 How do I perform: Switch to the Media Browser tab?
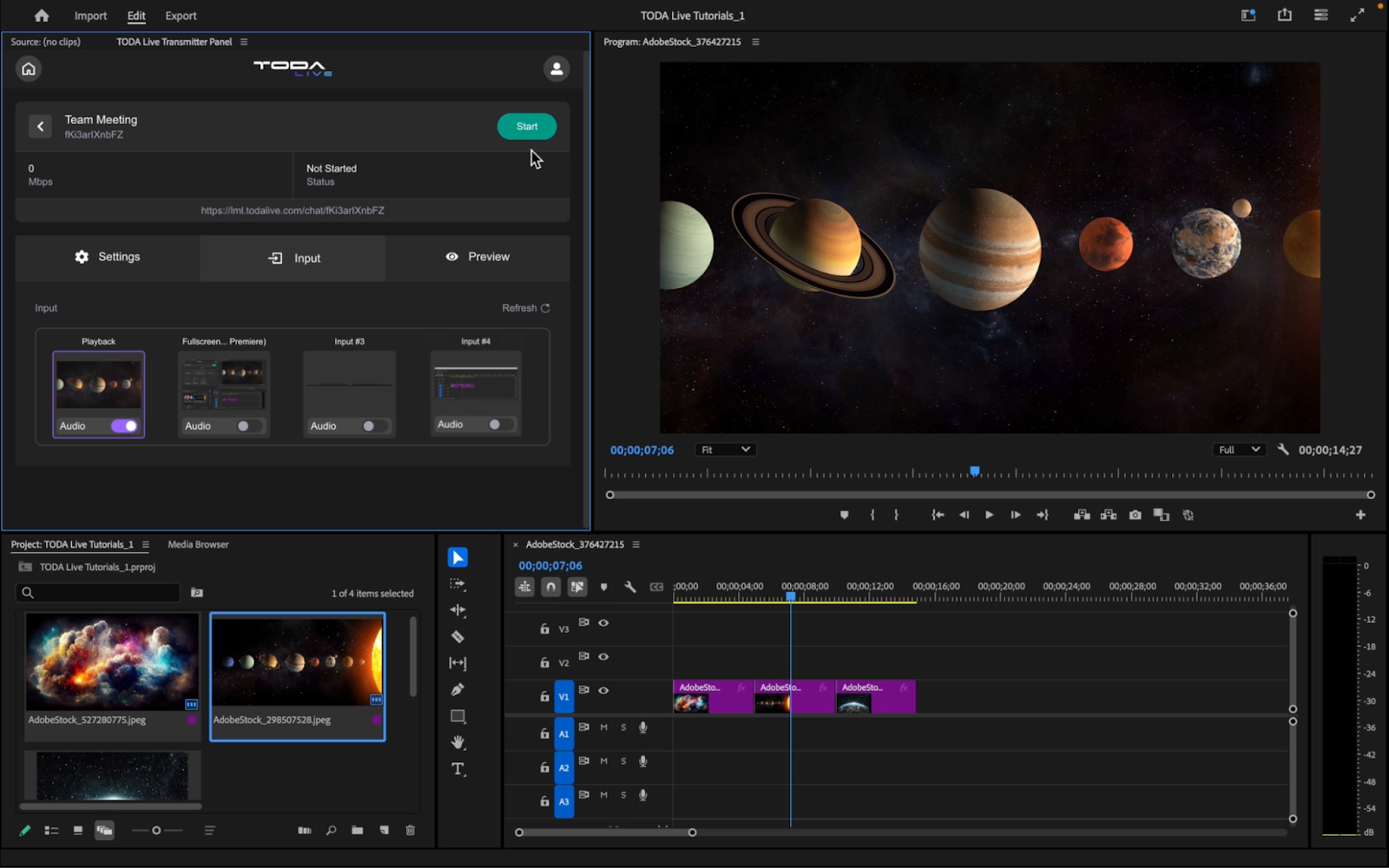(x=198, y=544)
